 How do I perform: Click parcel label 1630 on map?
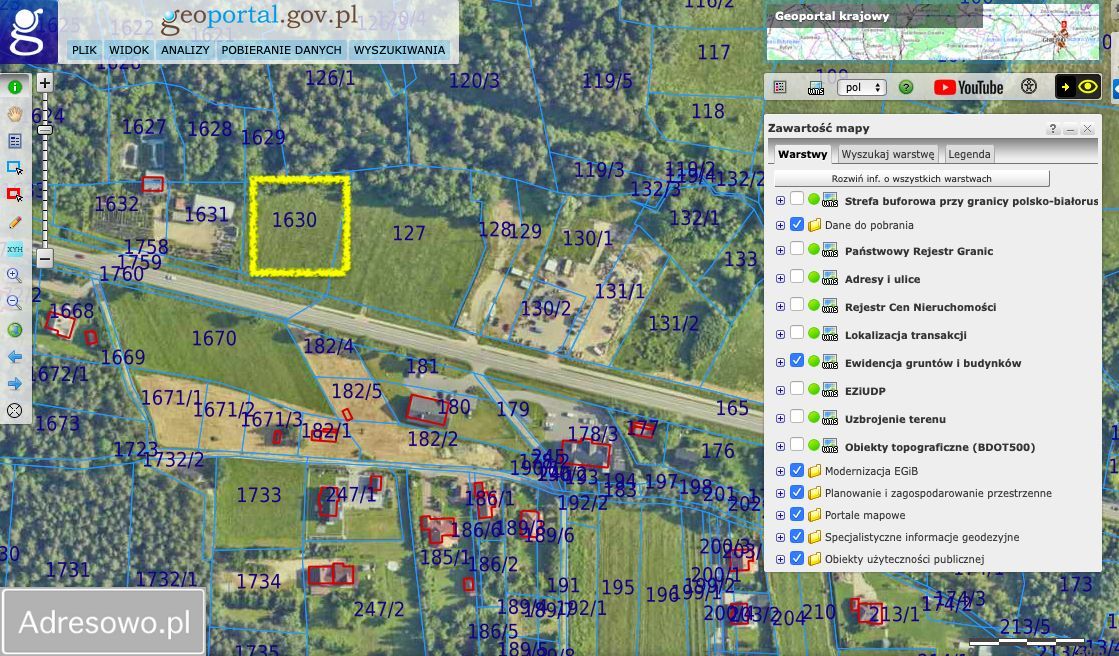click(294, 220)
